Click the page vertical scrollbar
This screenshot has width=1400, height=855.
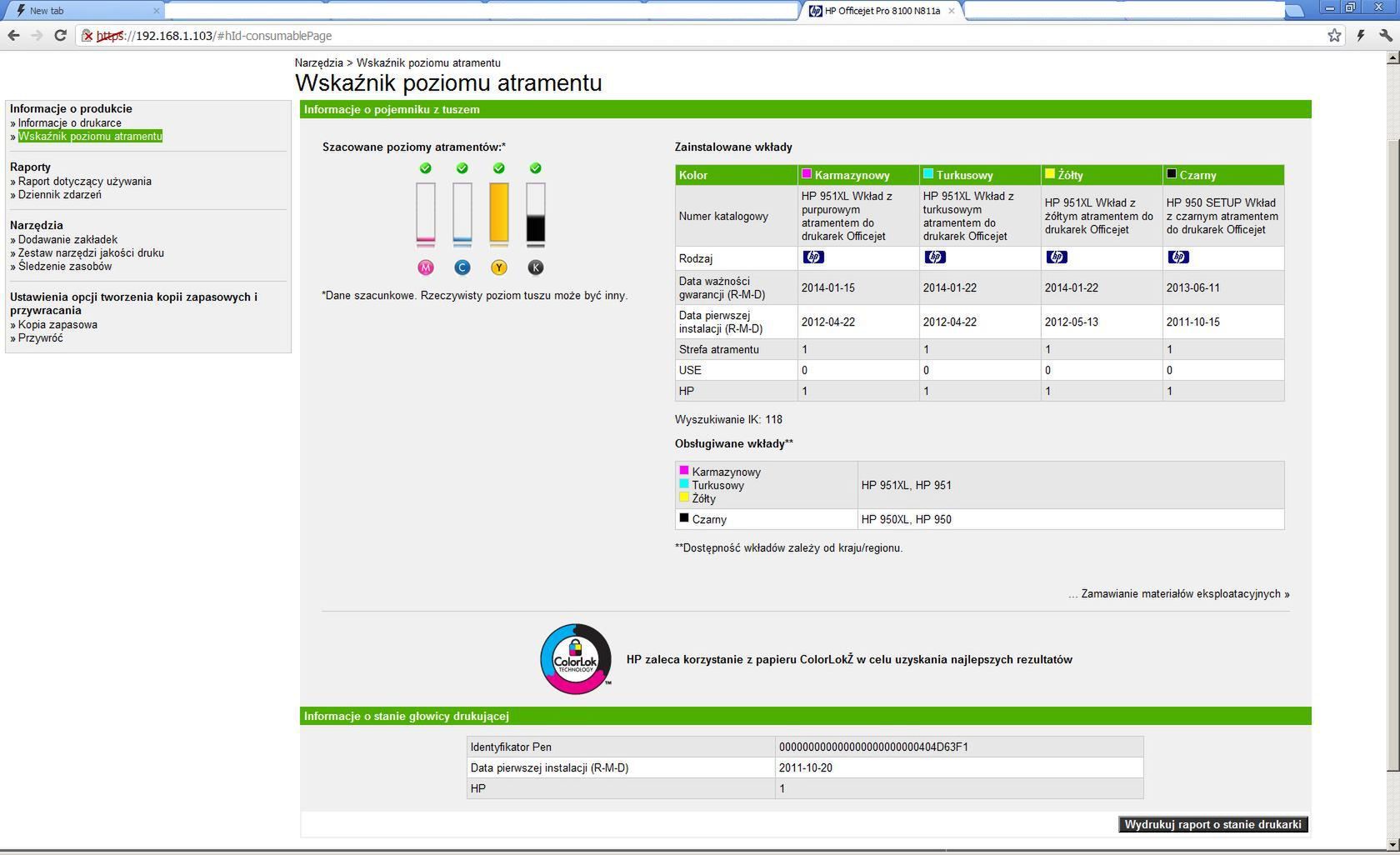(x=1392, y=457)
